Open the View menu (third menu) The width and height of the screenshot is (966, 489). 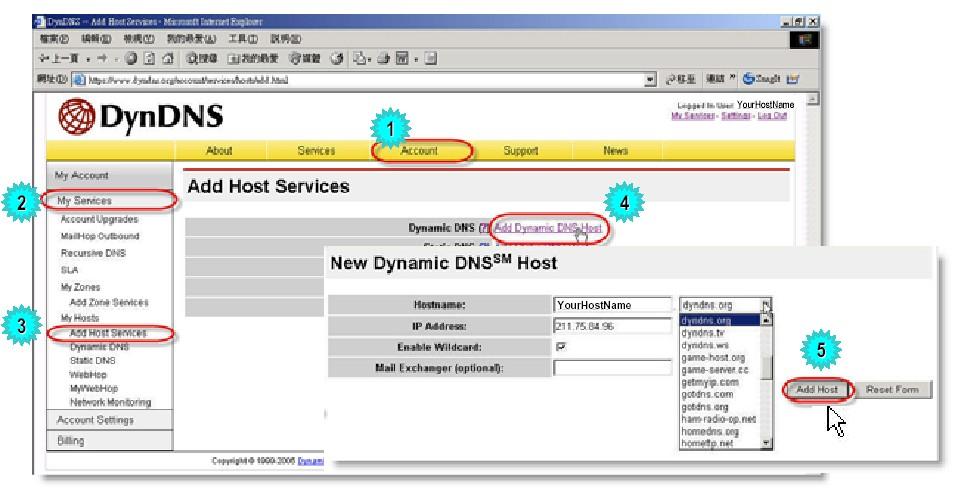coord(138,39)
